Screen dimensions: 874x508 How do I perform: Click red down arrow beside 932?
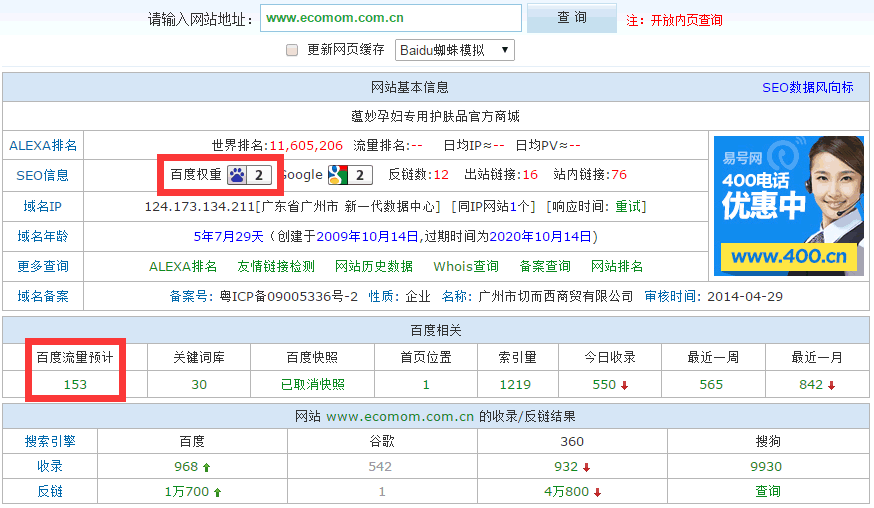click(x=586, y=467)
